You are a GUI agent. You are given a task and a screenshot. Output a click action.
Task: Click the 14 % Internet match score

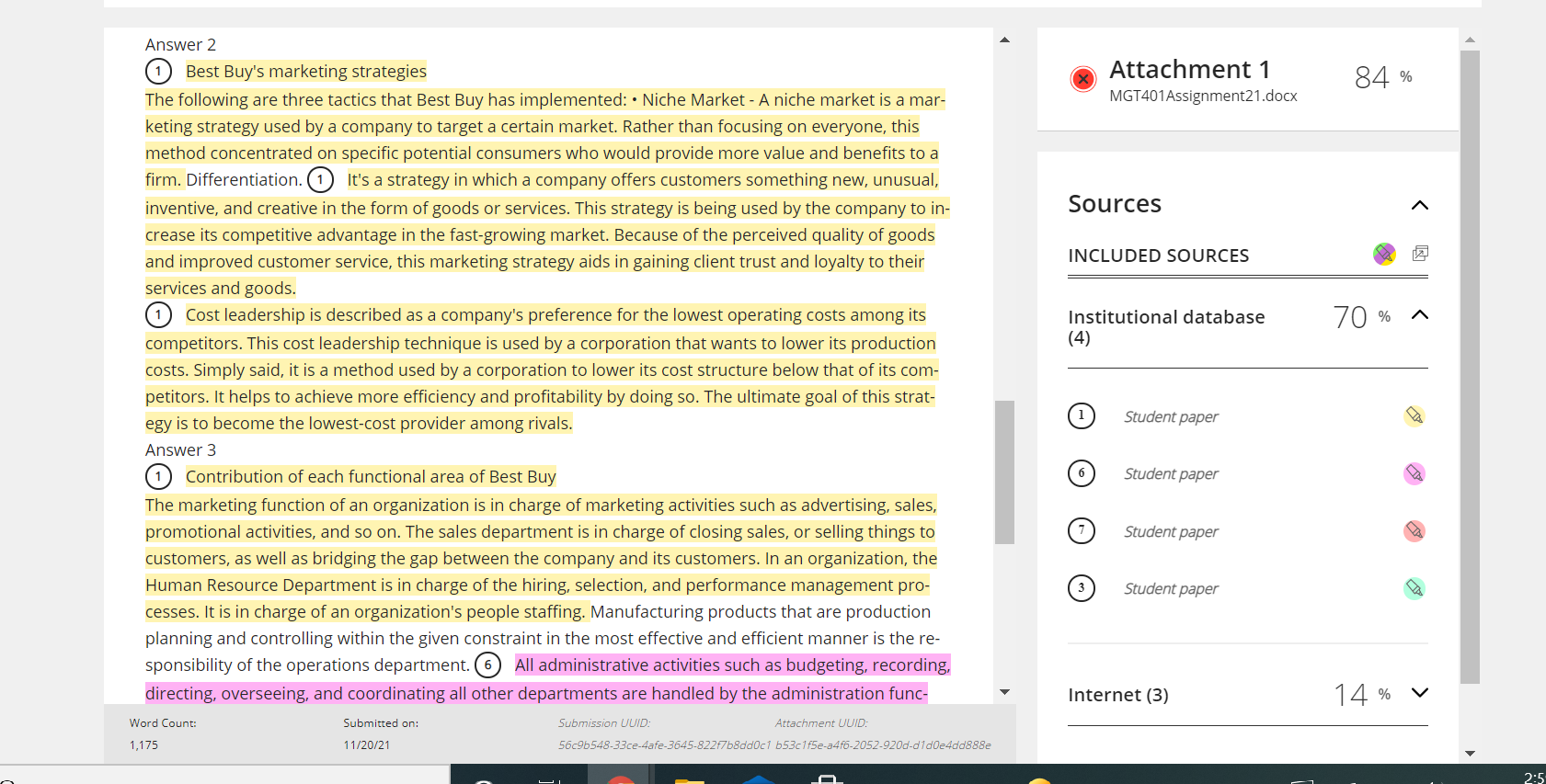click(1362, 695)
